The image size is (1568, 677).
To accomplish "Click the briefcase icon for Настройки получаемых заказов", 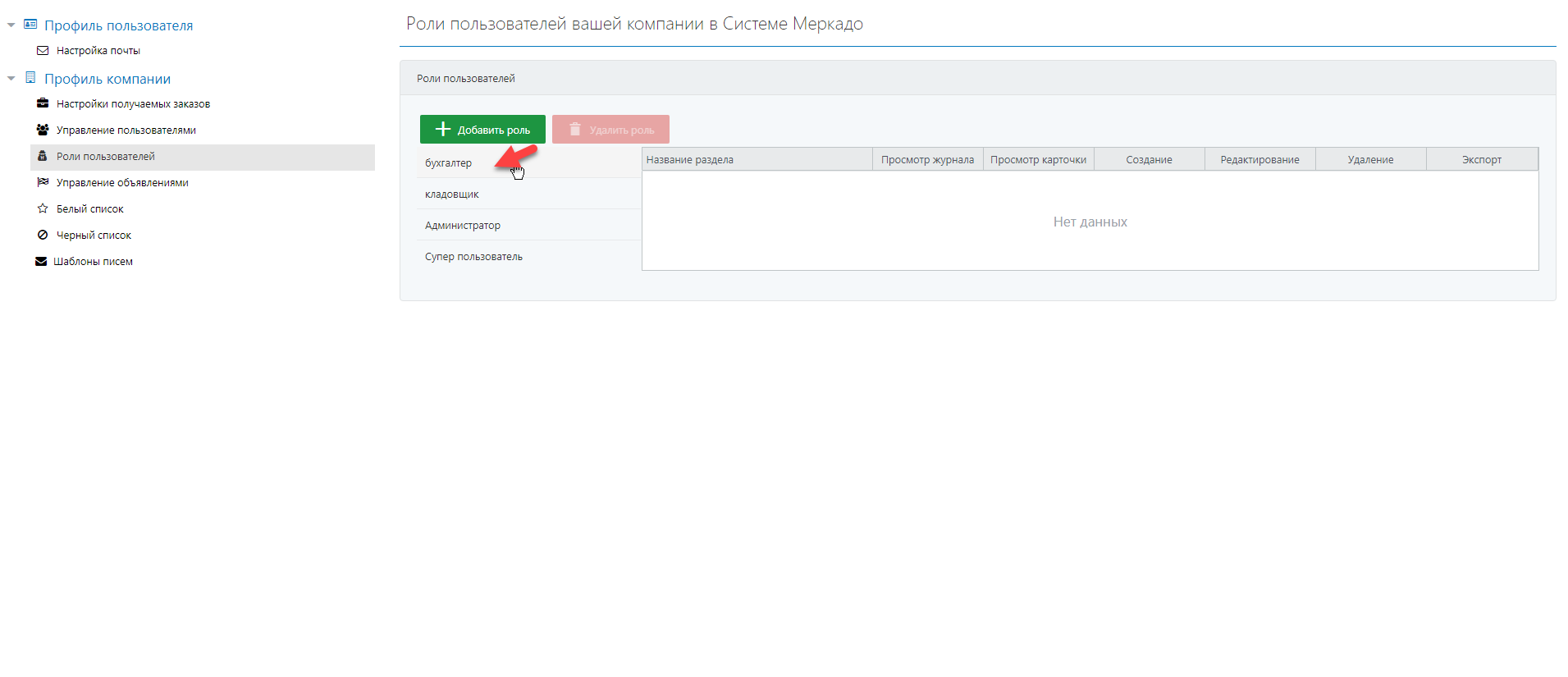I will [x=43, y=104].
